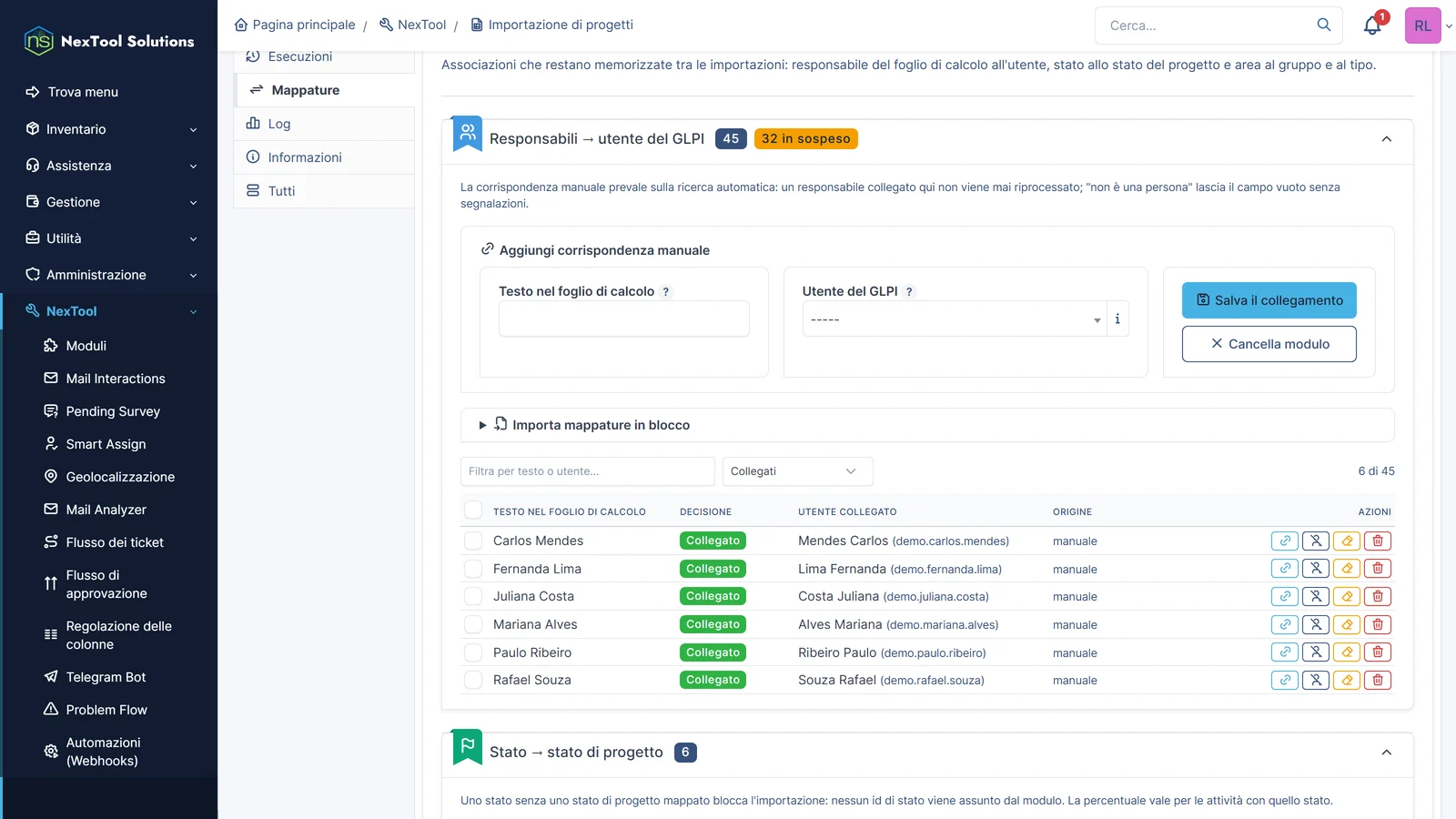The width and height of the screenshot is (1456, 819).
Task: Click the crossed-out person icon for Rafael Souza
Action: pyautogui.click(x=1316, y=680)
